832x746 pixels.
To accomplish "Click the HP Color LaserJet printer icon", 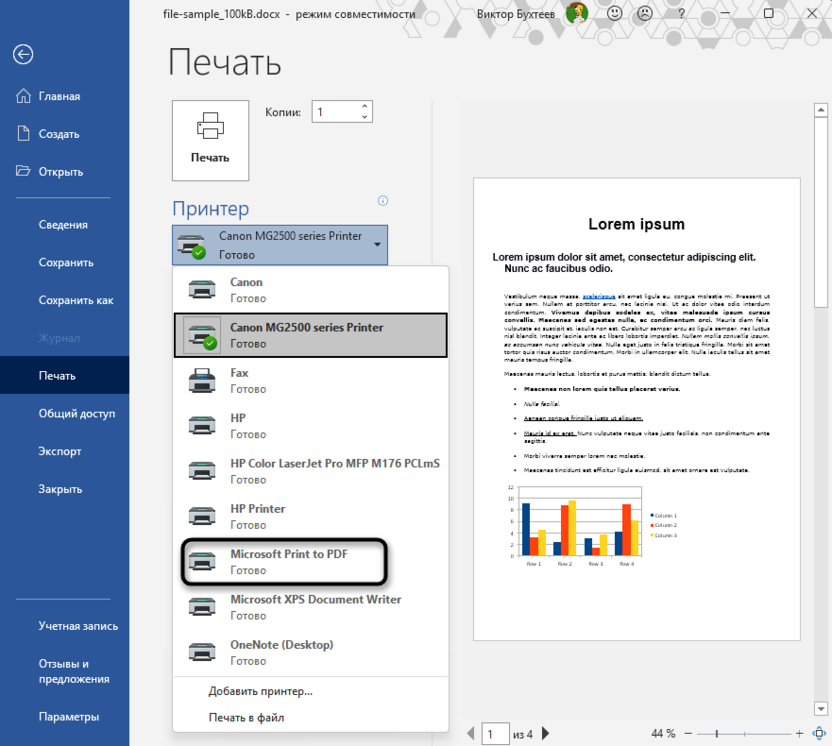I will coord(202,471).
